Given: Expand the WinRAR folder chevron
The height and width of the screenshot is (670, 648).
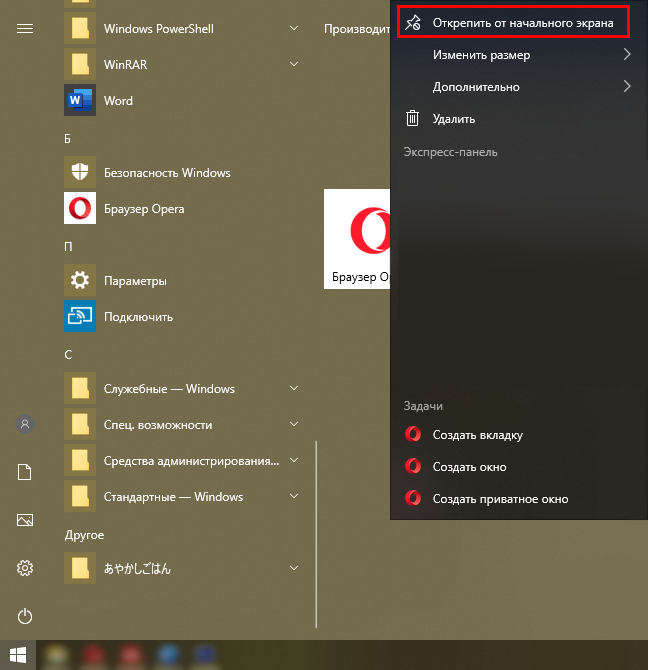Looking at the screenshot, I should pyautogui.click(x=294, y=64).
